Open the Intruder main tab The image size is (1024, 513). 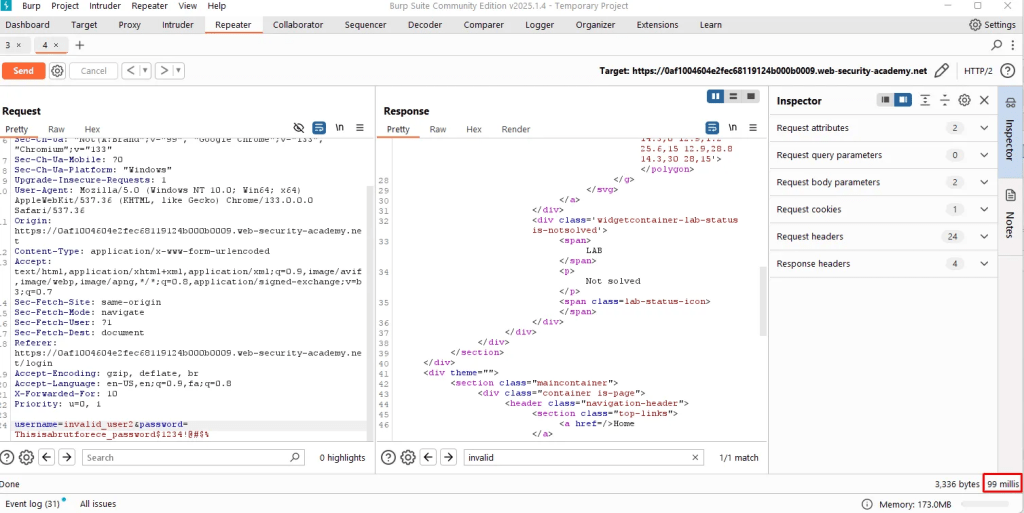click(178, 24)
